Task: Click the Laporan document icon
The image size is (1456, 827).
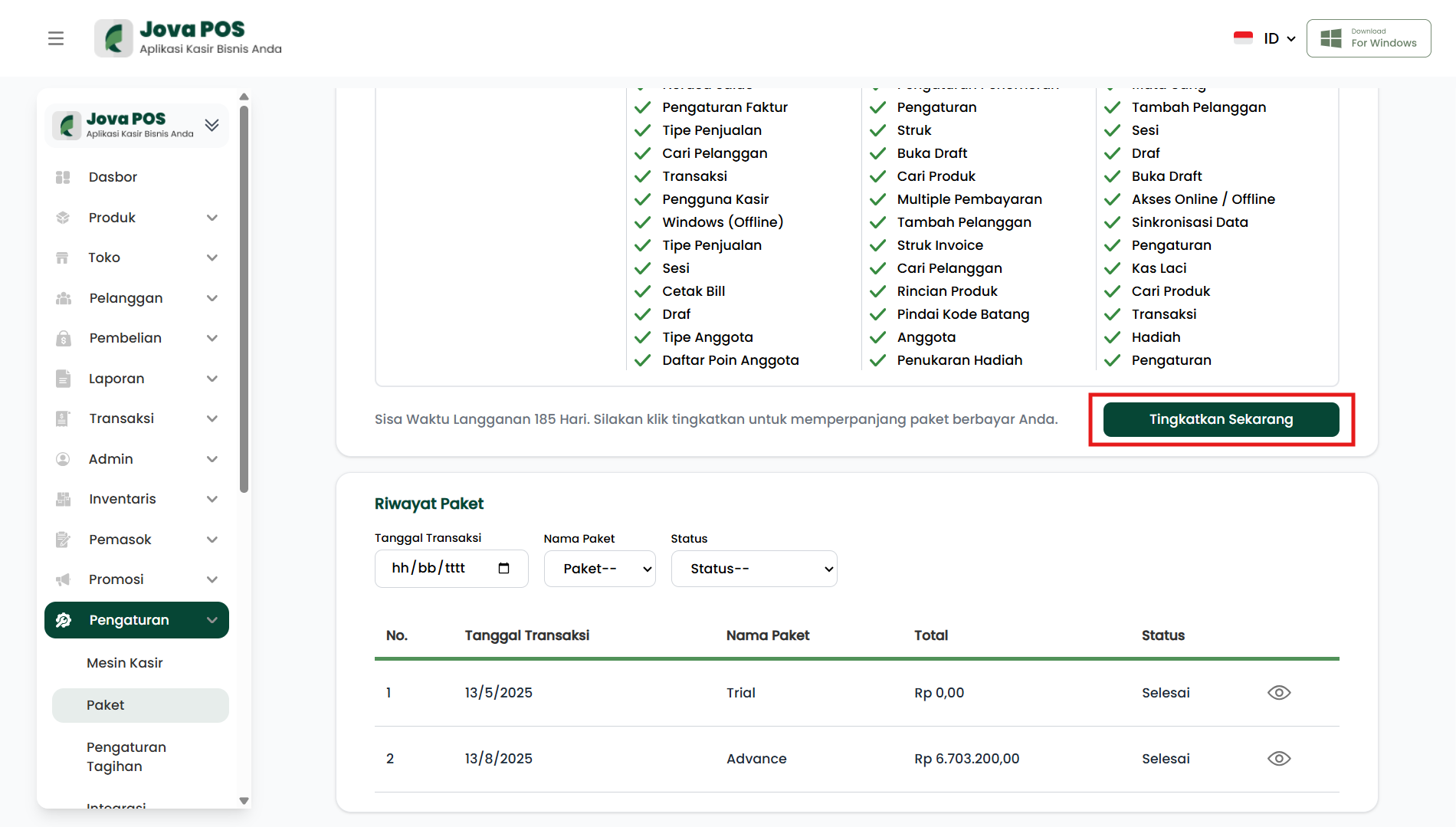Action: pyautogui.click(x=63, y=379)
